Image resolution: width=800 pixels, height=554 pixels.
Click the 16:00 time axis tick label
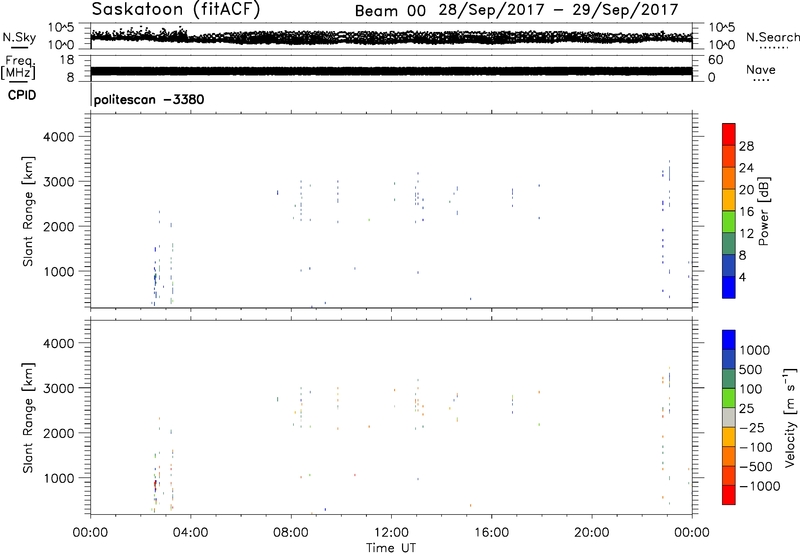(x=491, y=533)
